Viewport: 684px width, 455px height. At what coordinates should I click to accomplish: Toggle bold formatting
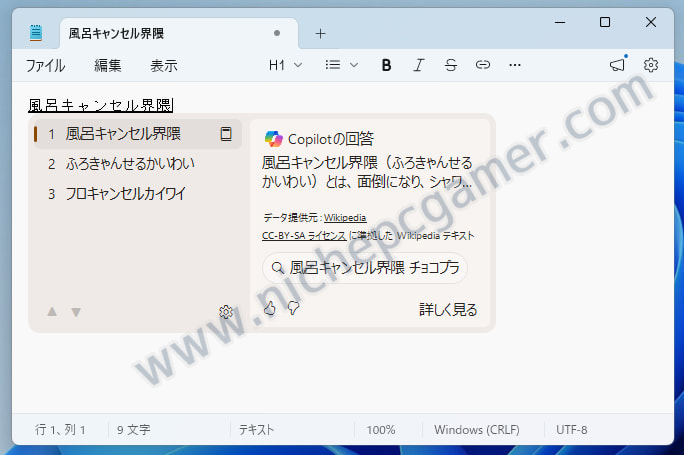[386, 65]
